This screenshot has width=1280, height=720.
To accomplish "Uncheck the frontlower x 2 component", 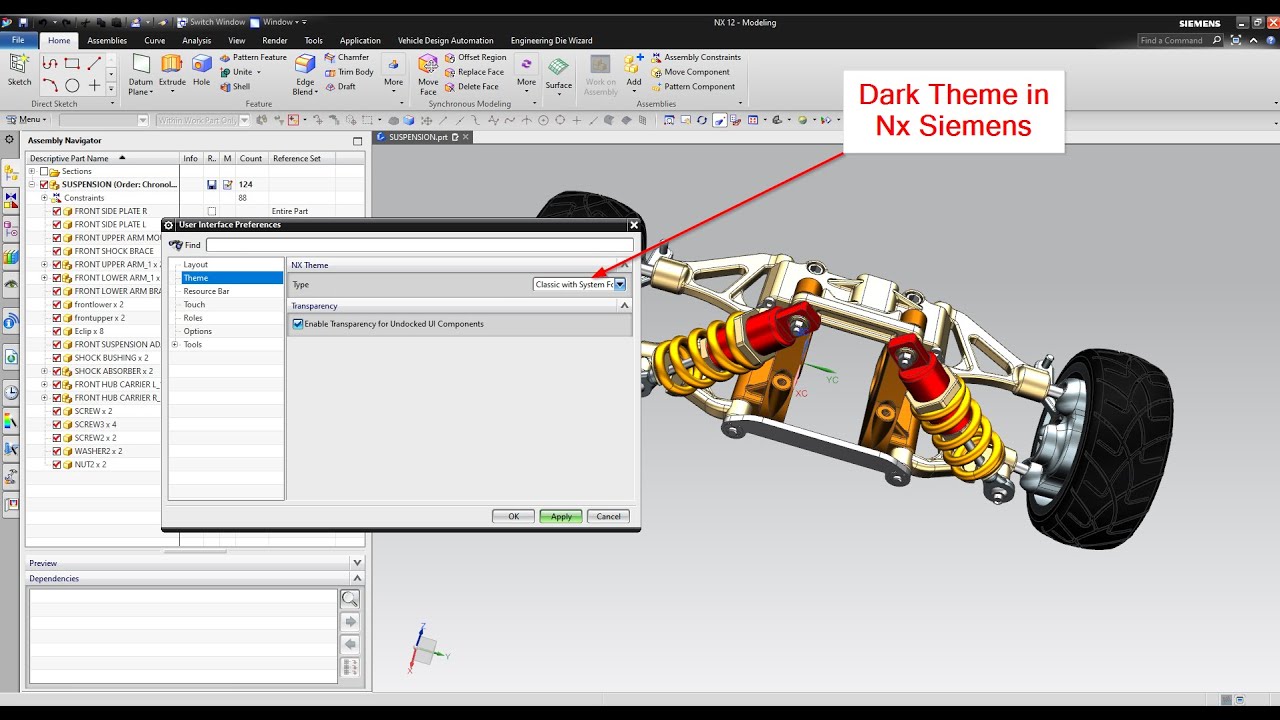I will tap(57, 305).
